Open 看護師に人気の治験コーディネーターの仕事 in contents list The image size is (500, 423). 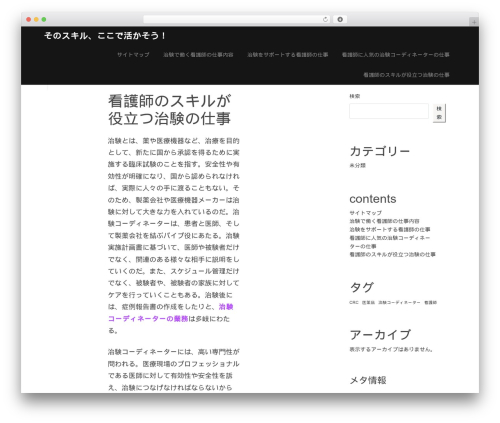coord(390,242)
